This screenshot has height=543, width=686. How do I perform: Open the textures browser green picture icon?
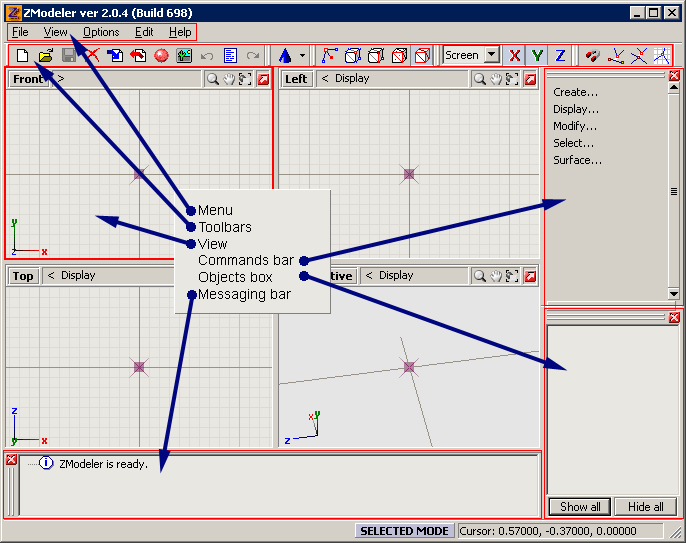tap(184, 56)
